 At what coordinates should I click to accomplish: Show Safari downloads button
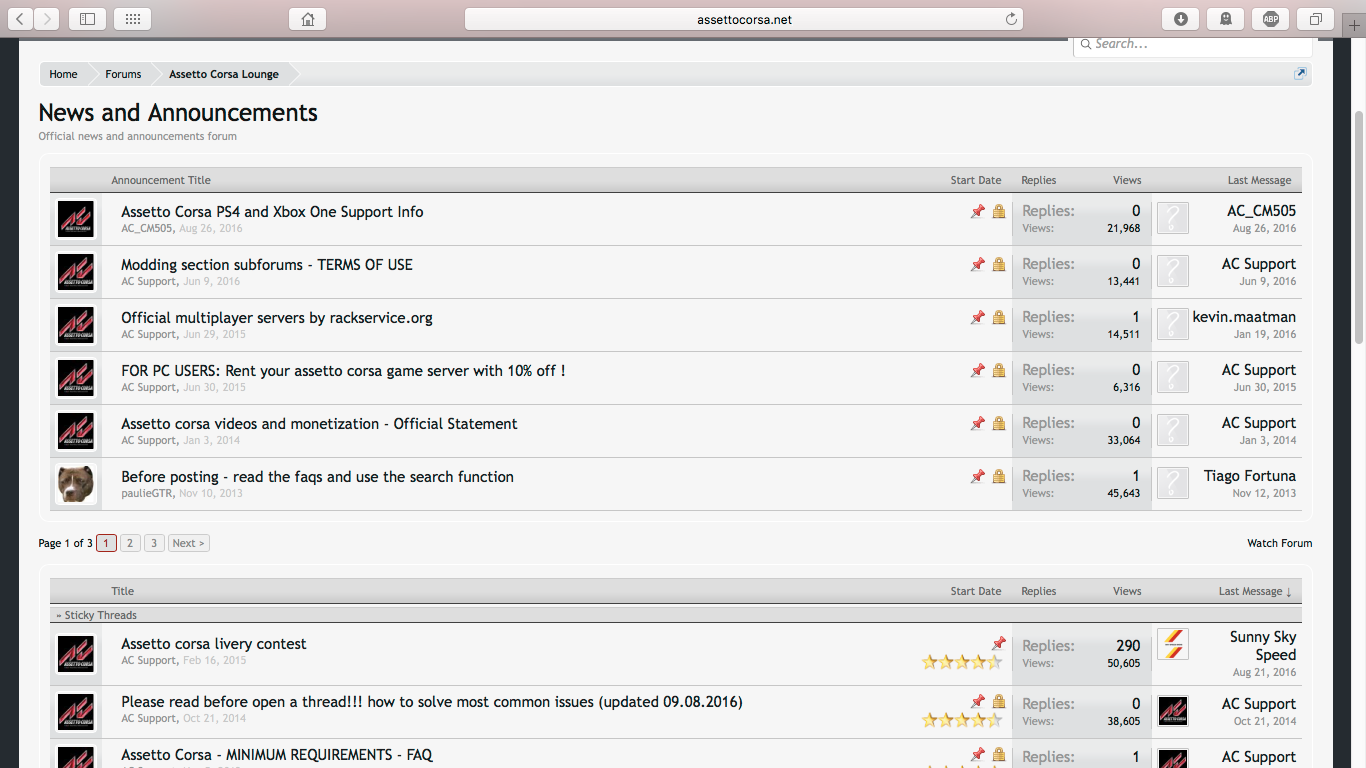[x=1181, y=19]
